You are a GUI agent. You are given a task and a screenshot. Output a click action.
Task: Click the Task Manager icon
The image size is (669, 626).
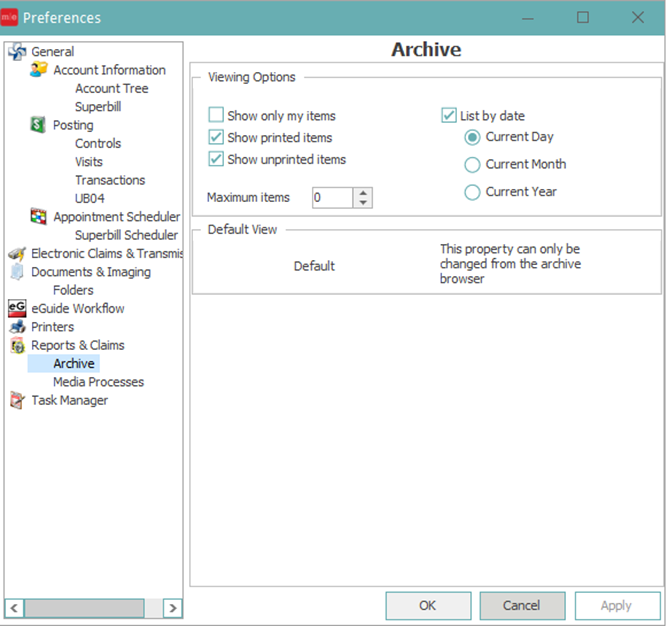(17, 401)
